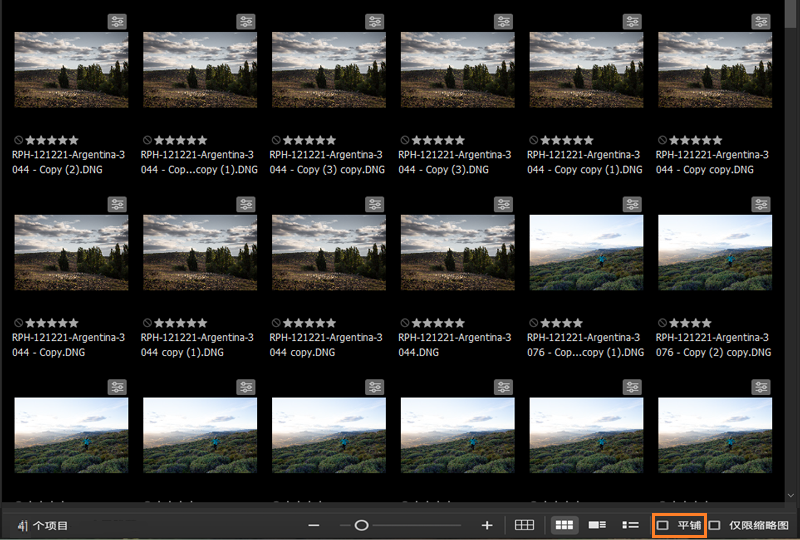Click adjustments badge on 3044 copy.DNG thumbnail
This screenshot has width=800, height=540.
(374, 205)
